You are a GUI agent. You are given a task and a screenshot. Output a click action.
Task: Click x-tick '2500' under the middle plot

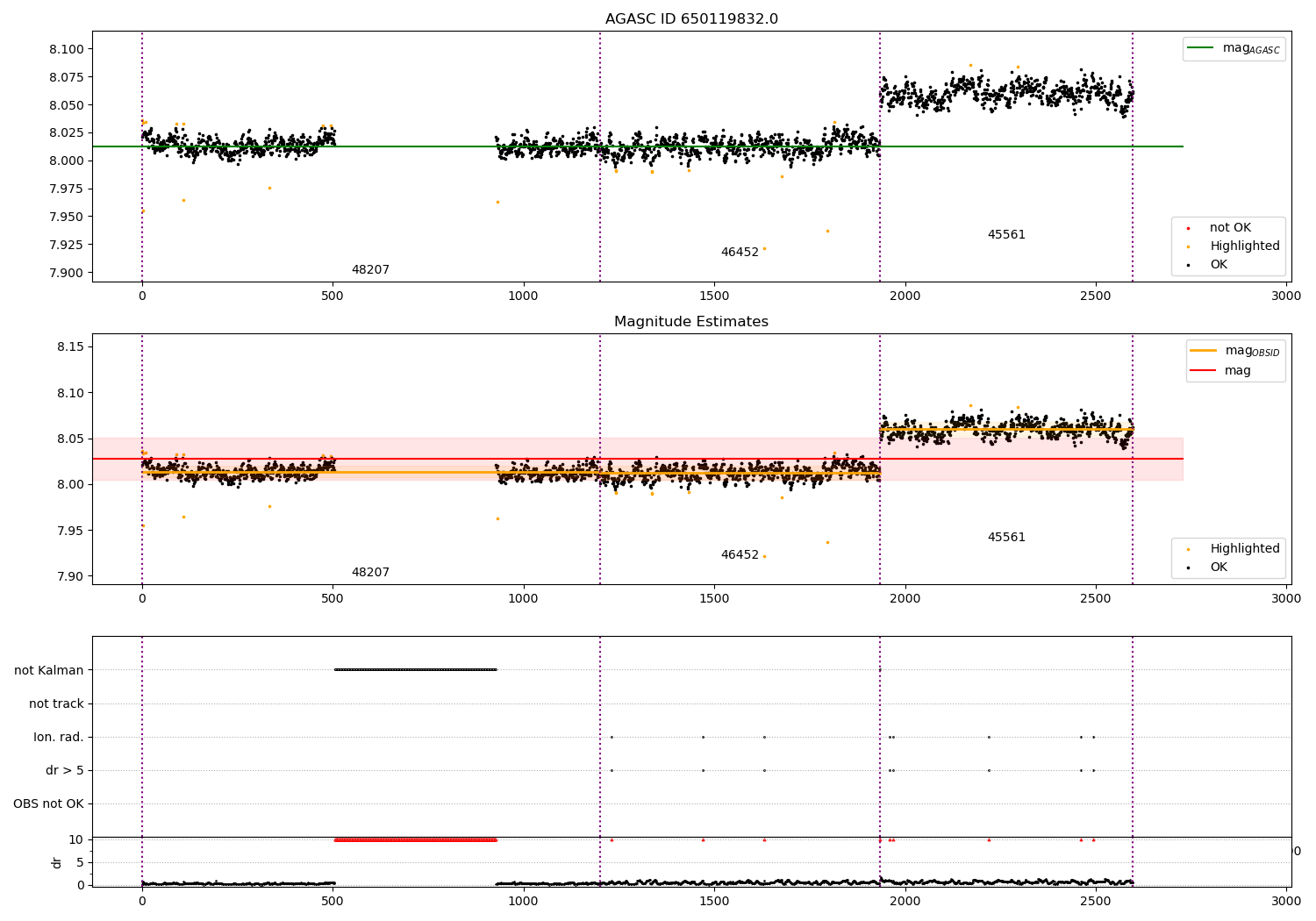point(1096,599)
